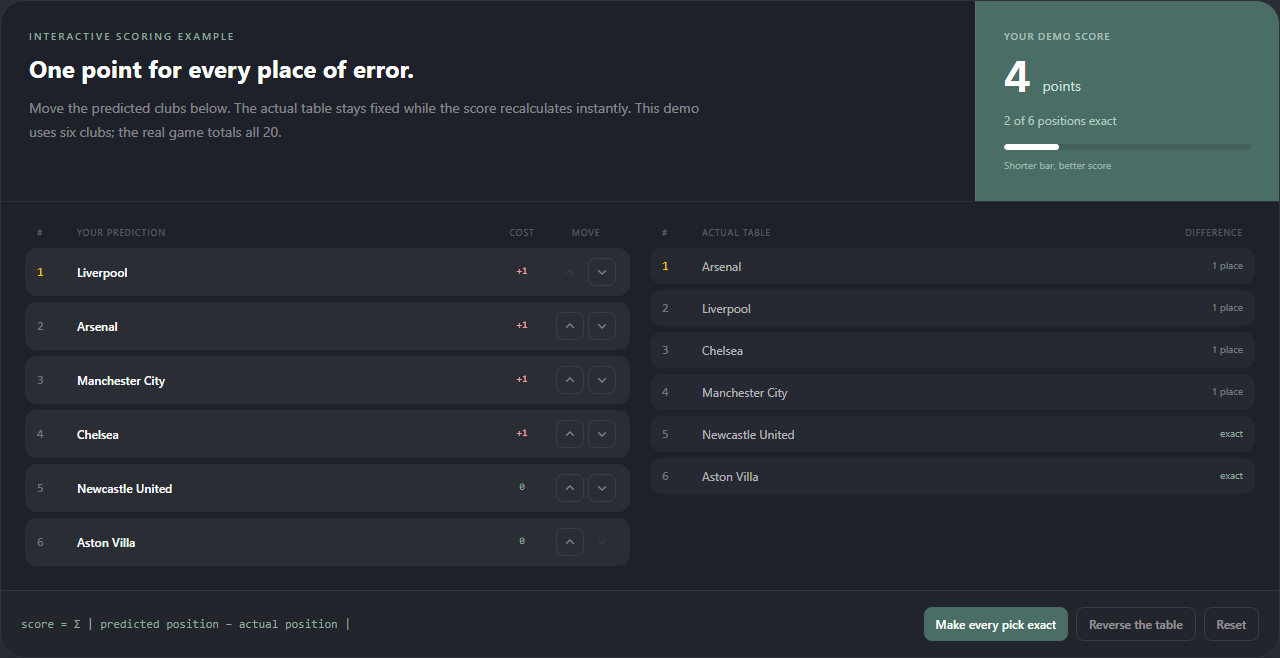Click '2 of 6 positions exact' text
This screenshot has width=1280, height=658.
(1060, 121)
